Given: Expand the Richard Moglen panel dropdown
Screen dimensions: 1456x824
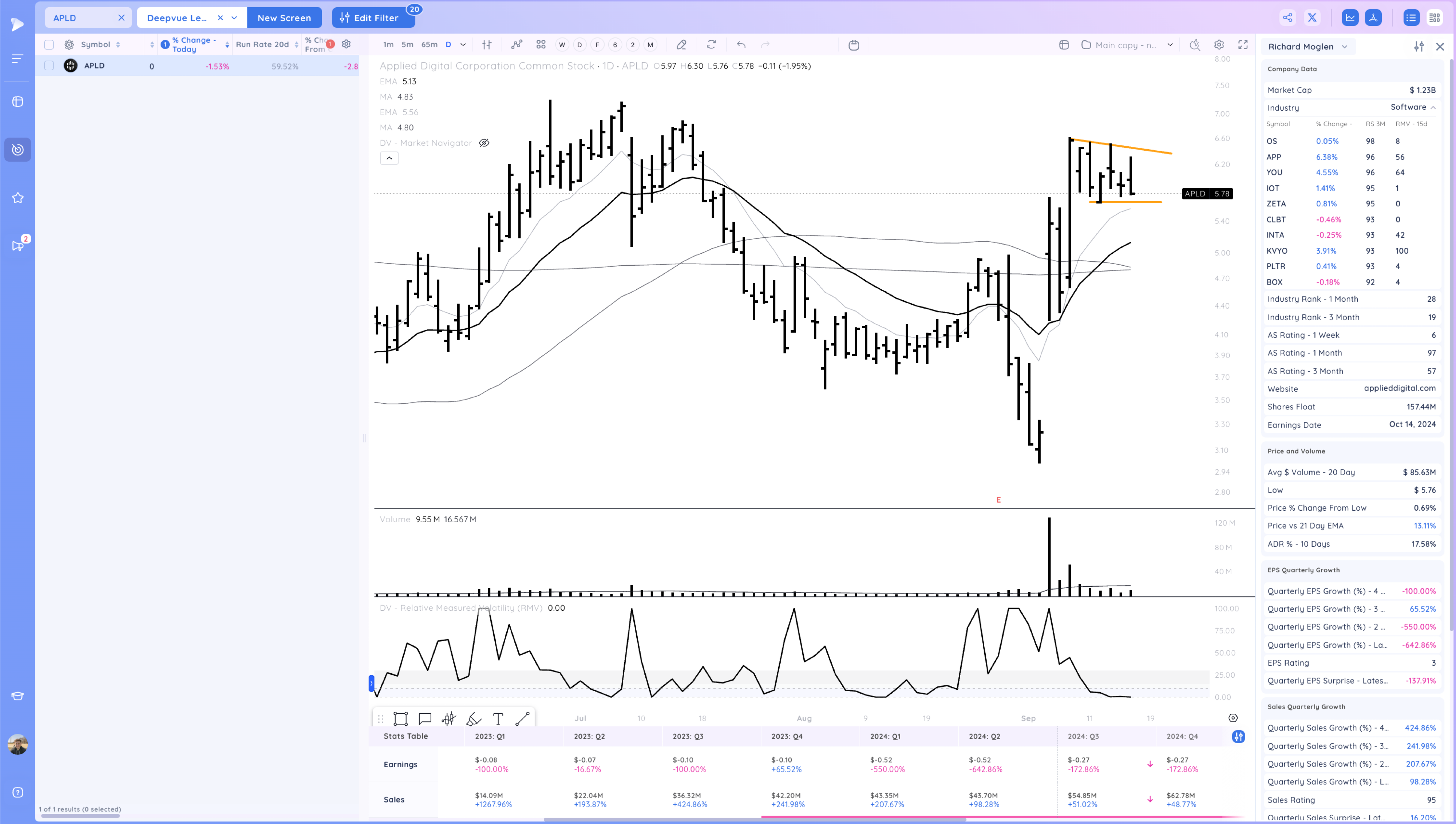Looking at the screenshot, I should (1345, 47).
